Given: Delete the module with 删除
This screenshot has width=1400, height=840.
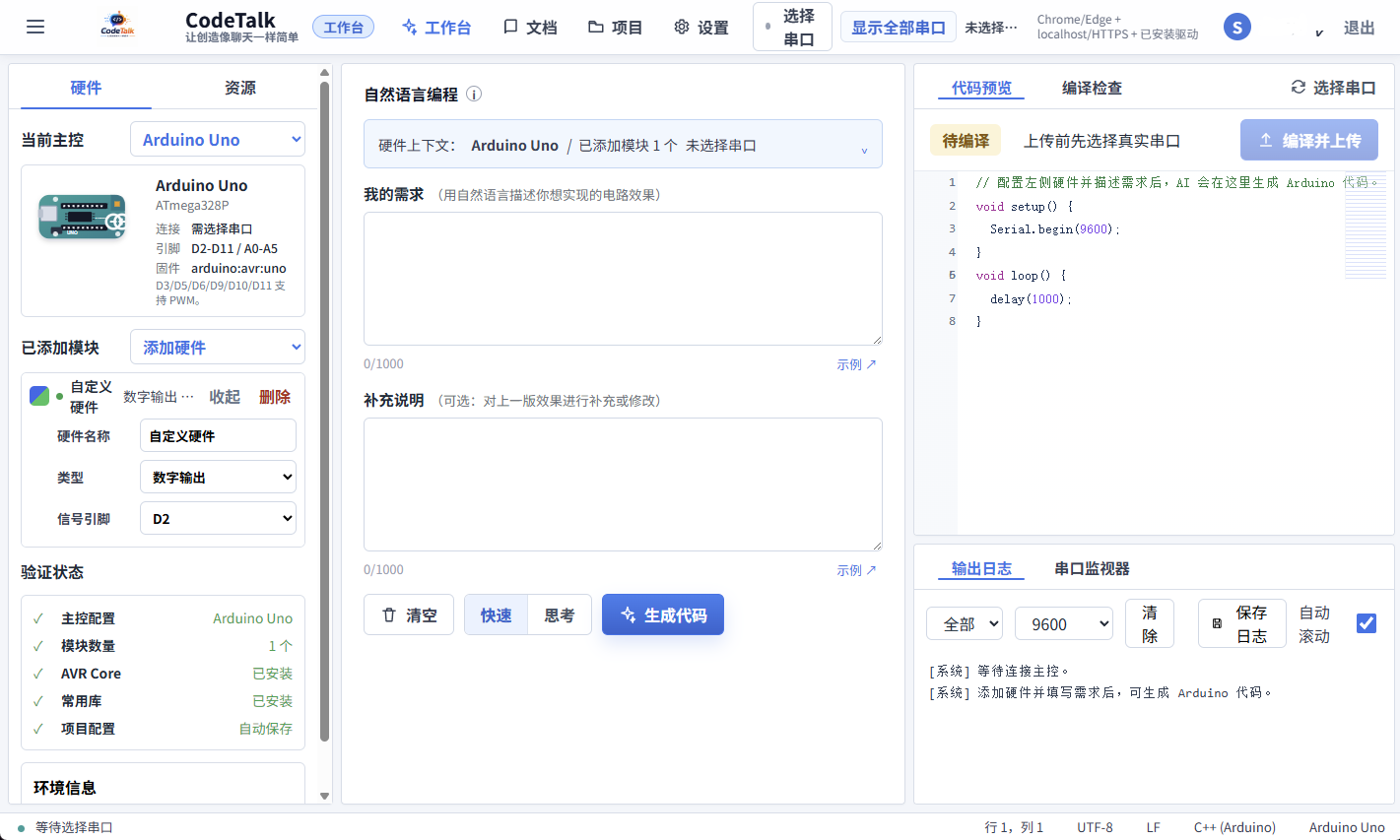Looking at the screenshot, I should pos(275,396).
